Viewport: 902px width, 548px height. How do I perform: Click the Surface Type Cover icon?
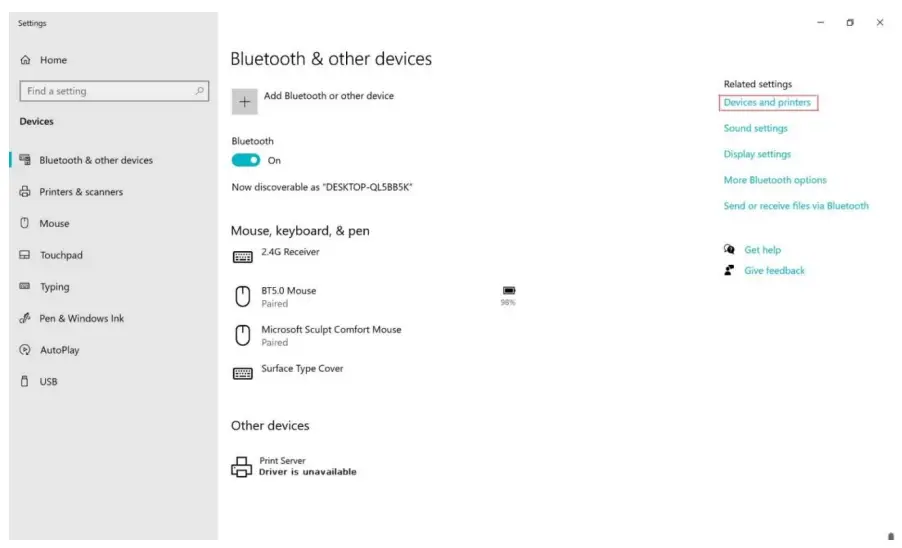click(x=242, y=373)
